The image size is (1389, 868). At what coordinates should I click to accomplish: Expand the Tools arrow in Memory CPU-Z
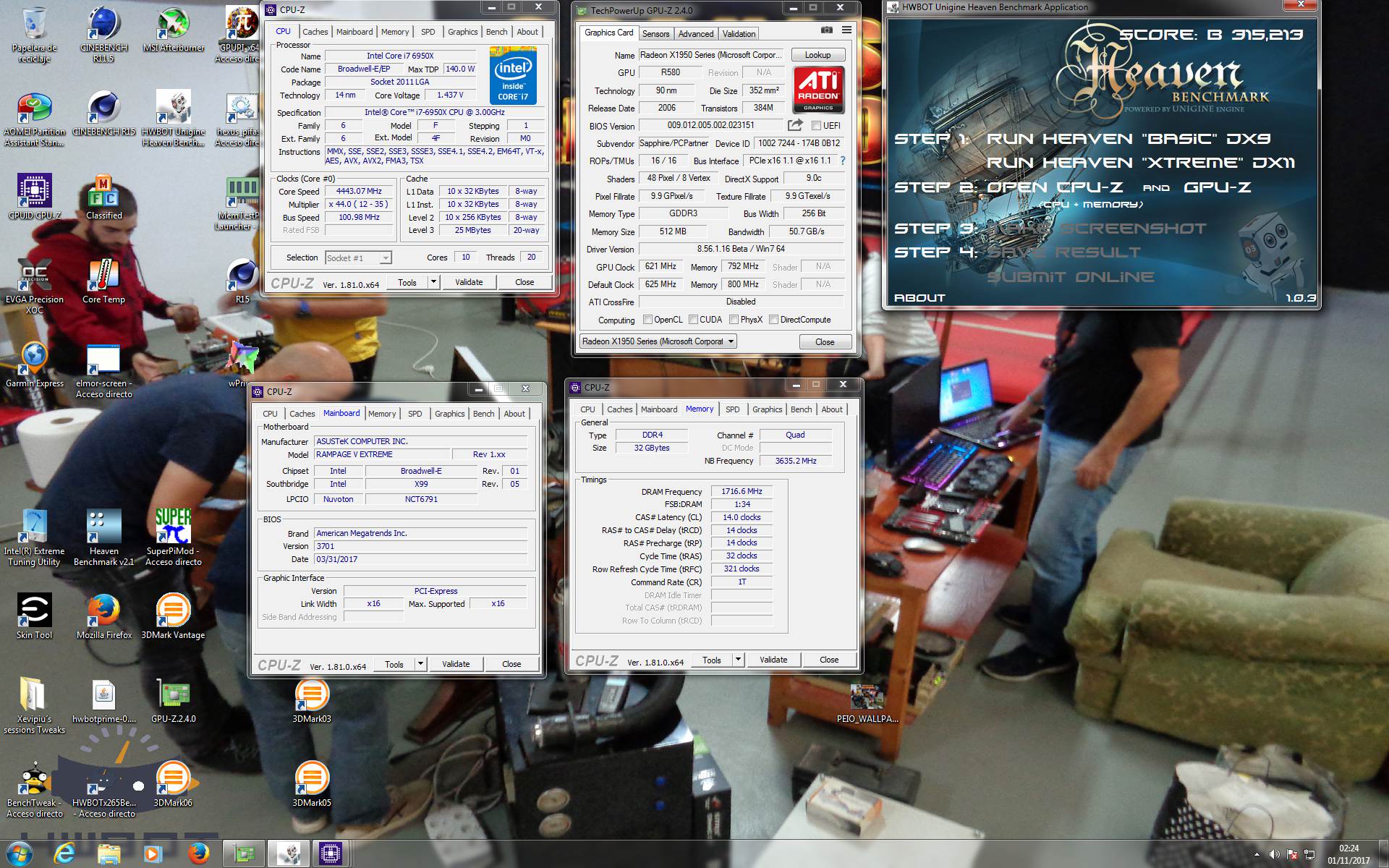[738, 660]
